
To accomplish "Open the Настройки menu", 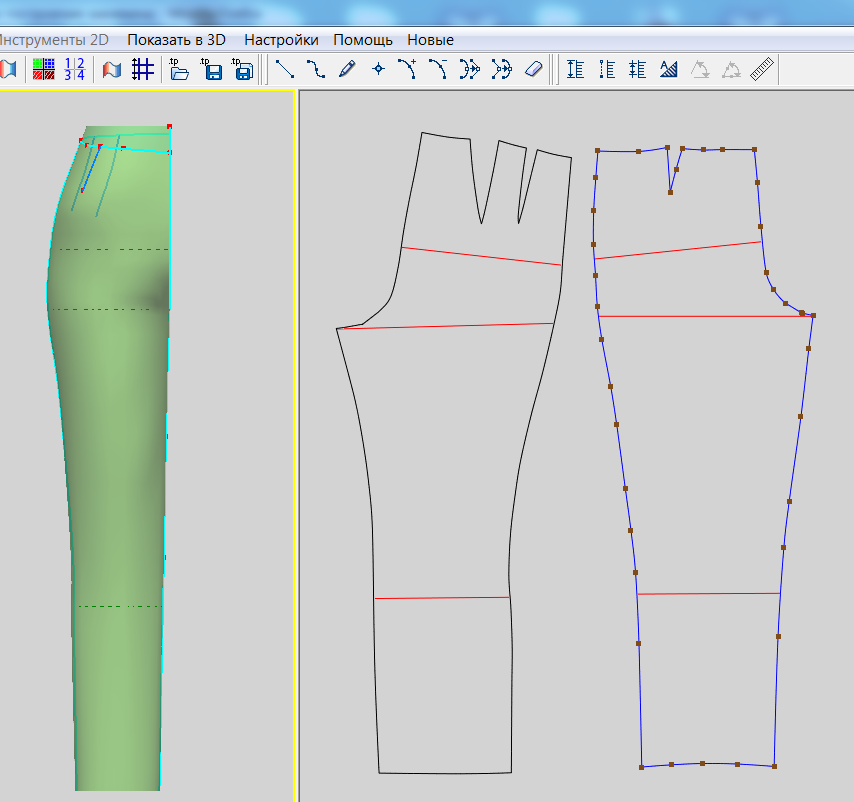I will (x=281, y=40).
